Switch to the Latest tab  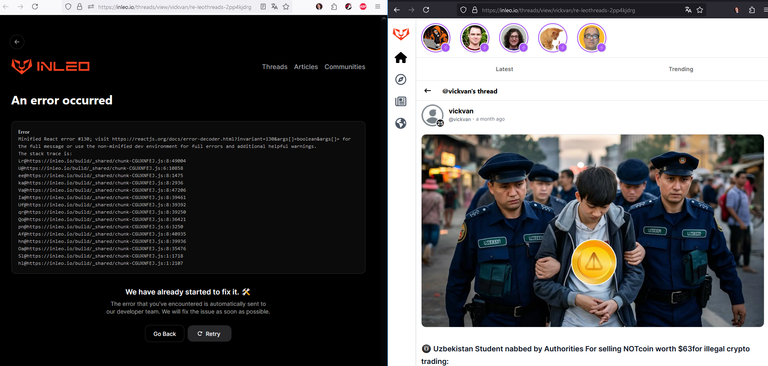coord(504,69)
